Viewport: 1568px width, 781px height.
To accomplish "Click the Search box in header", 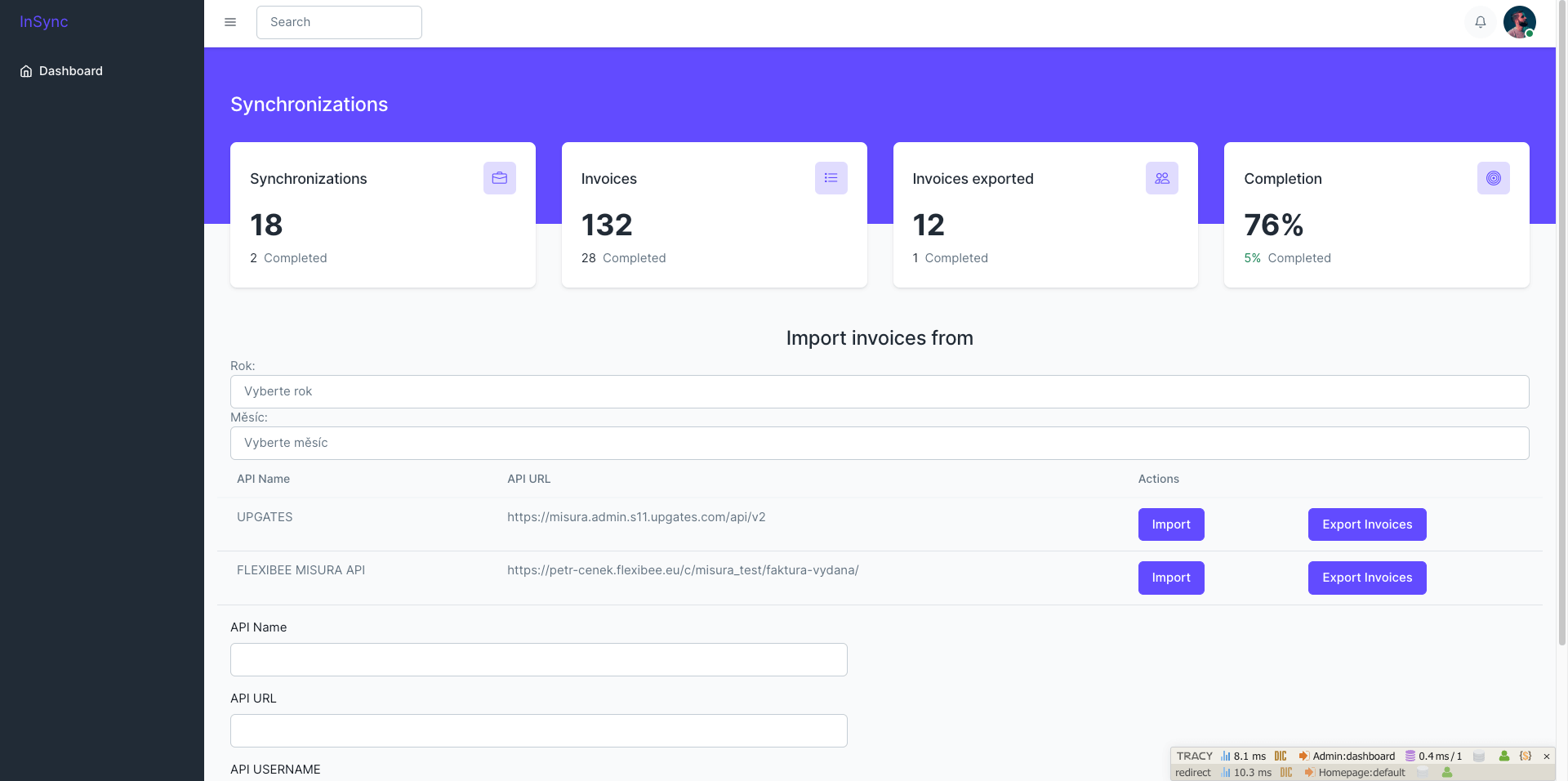I will (x=339, y=22).
